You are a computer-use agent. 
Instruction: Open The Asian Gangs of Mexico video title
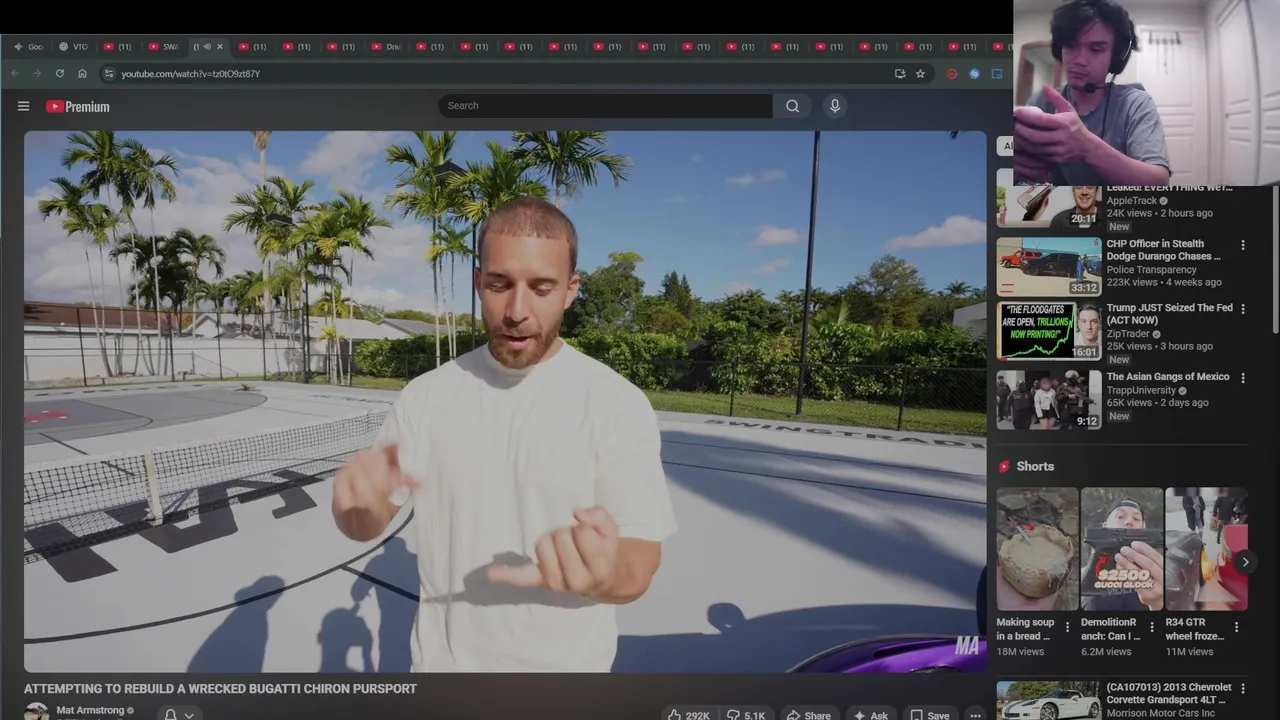click(x=1168, y=377)
